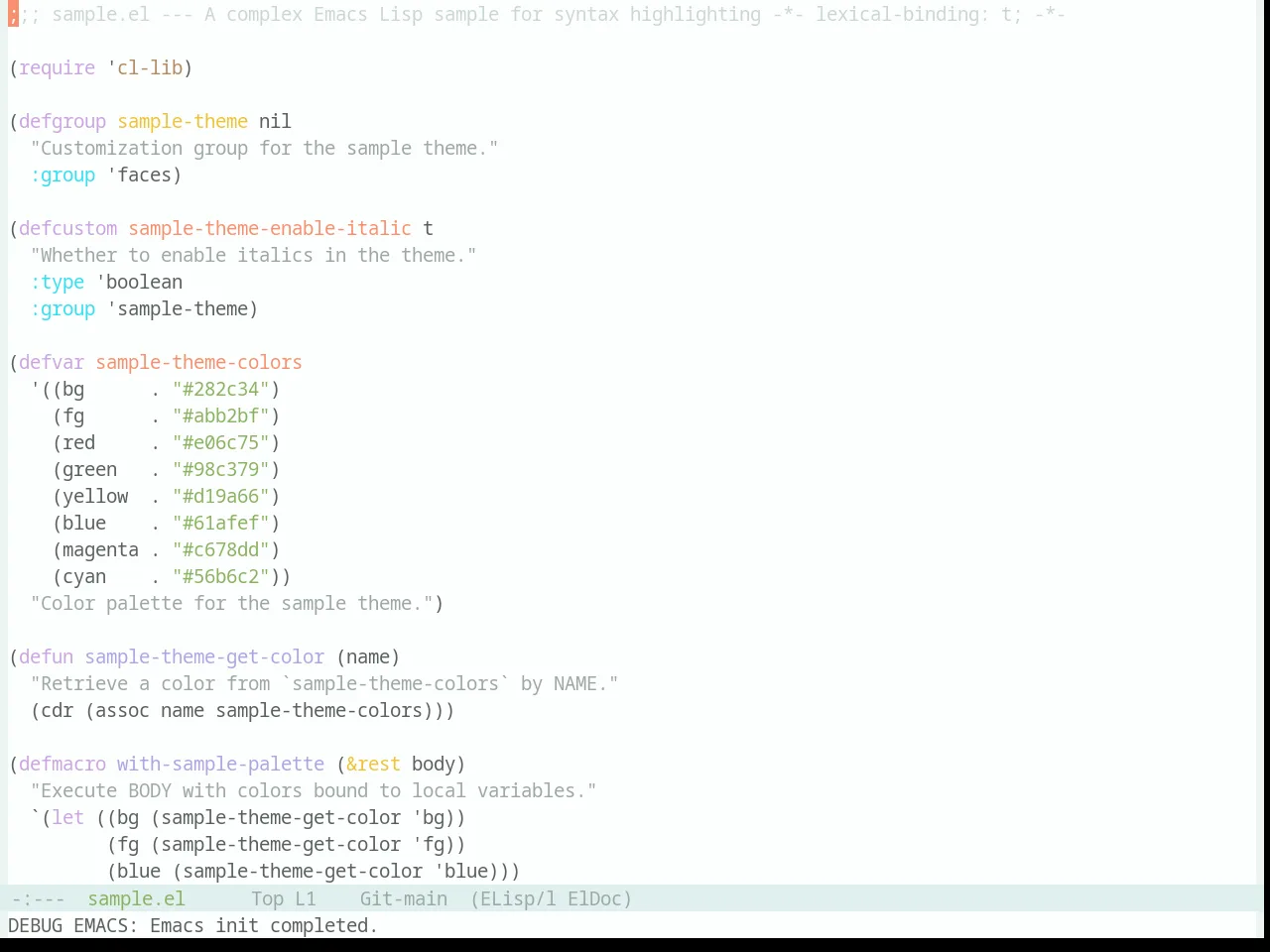Click the 'defgroup' keyword
Viewport: 1270px width, 952px height.
(x=63, y=121)
